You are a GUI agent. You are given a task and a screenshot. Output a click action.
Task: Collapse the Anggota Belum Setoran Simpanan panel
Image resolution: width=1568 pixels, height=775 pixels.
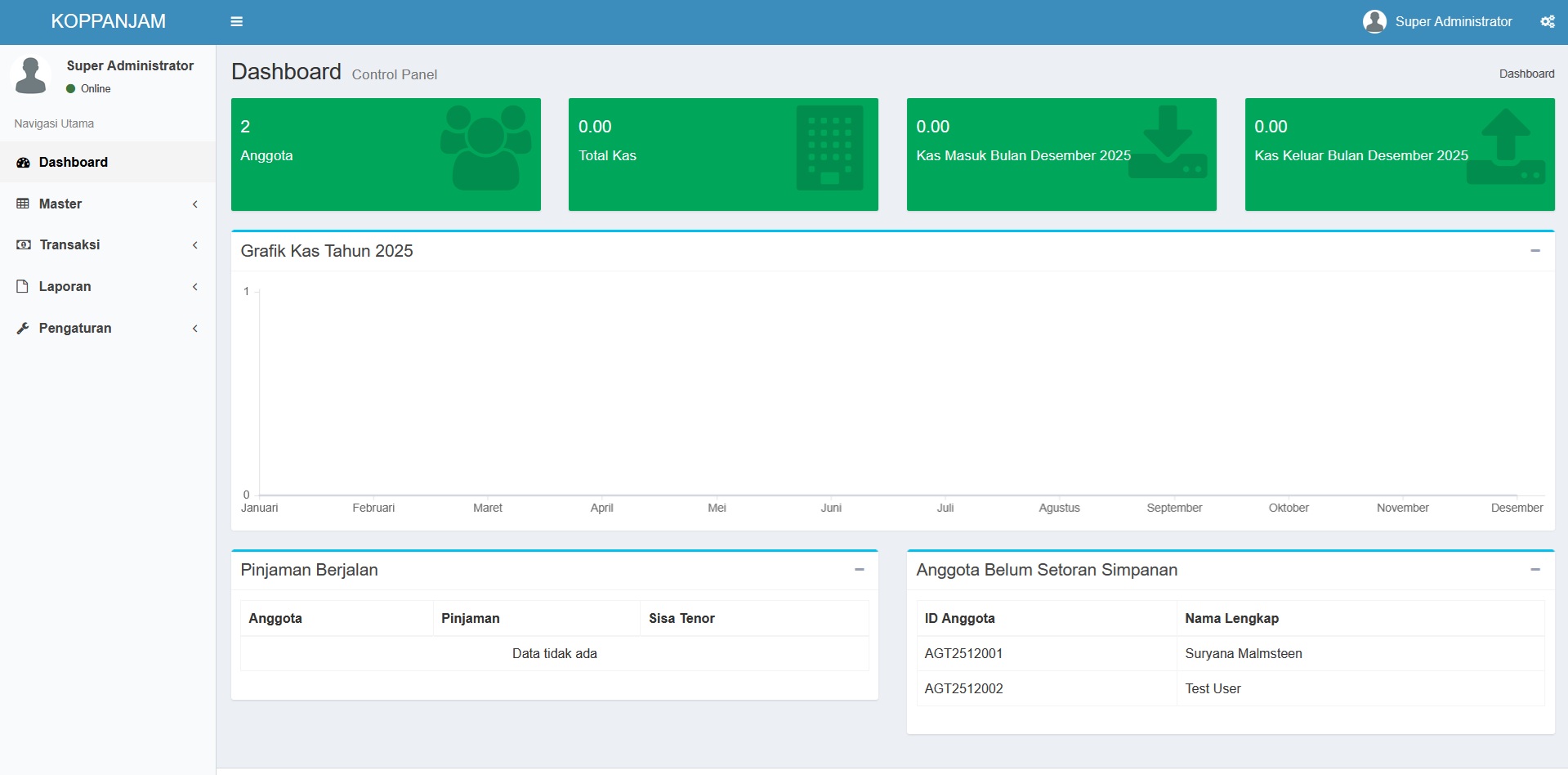point(1535,570)
